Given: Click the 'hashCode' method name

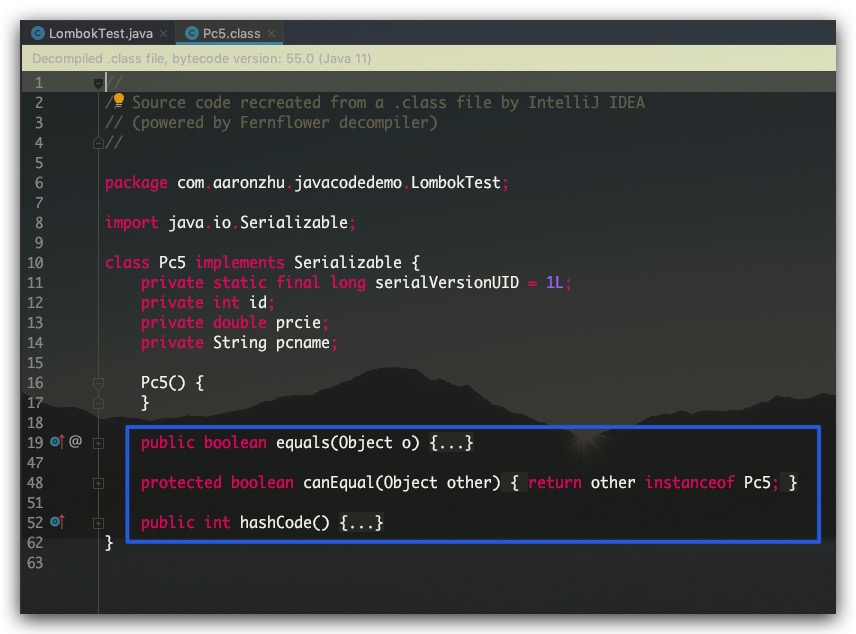Looking at the screenshot, I should (276, 523).
